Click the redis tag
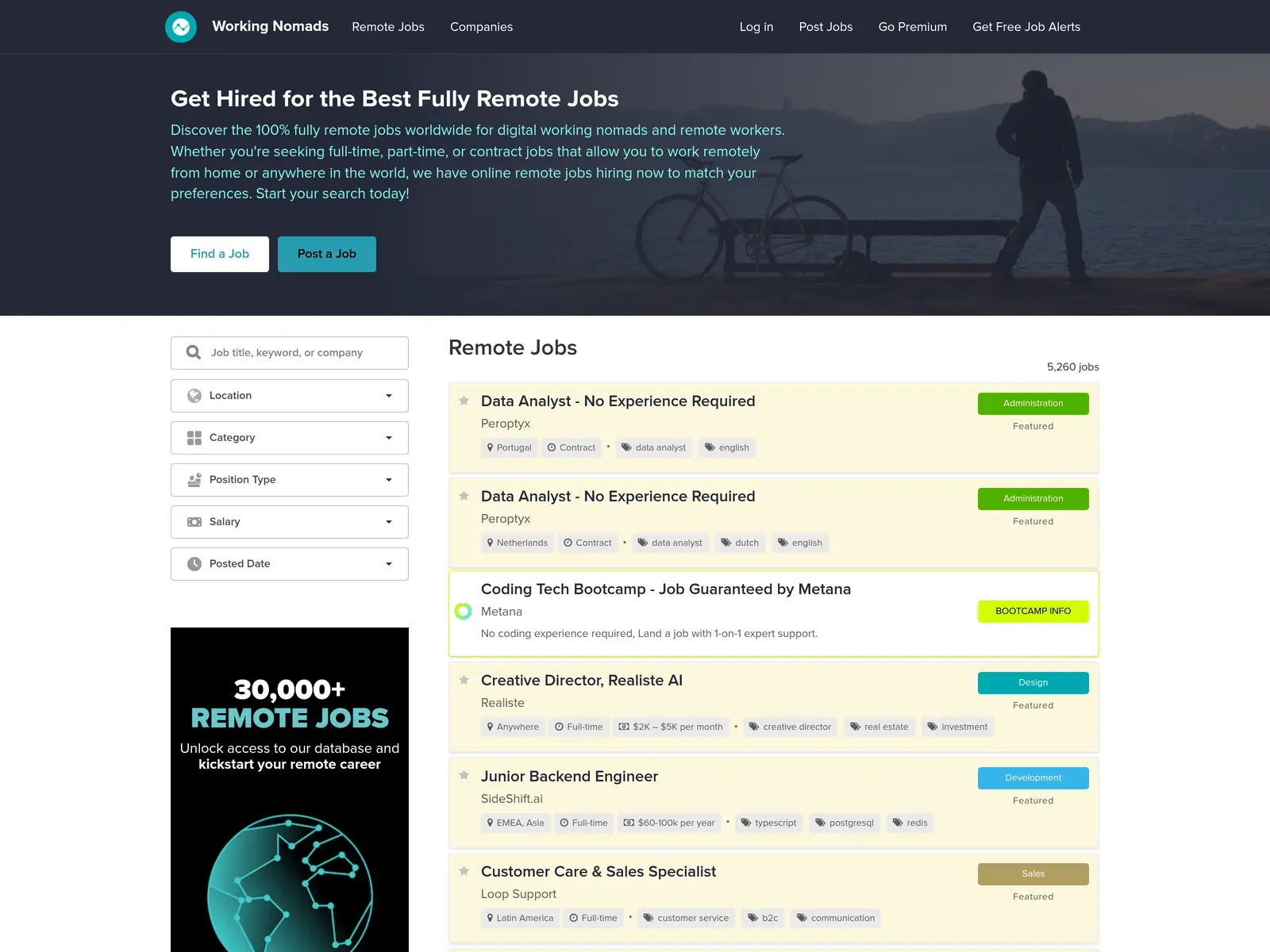1270x952 pixels. tap(910, 823)
